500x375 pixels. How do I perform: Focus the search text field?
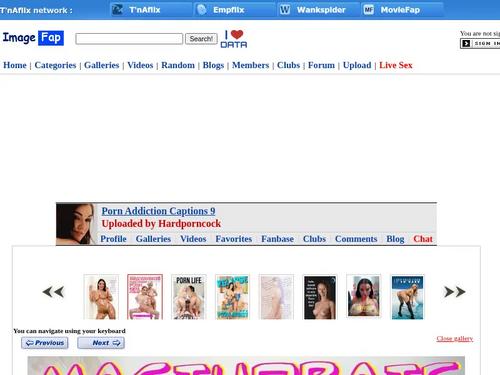pos(129,39)
